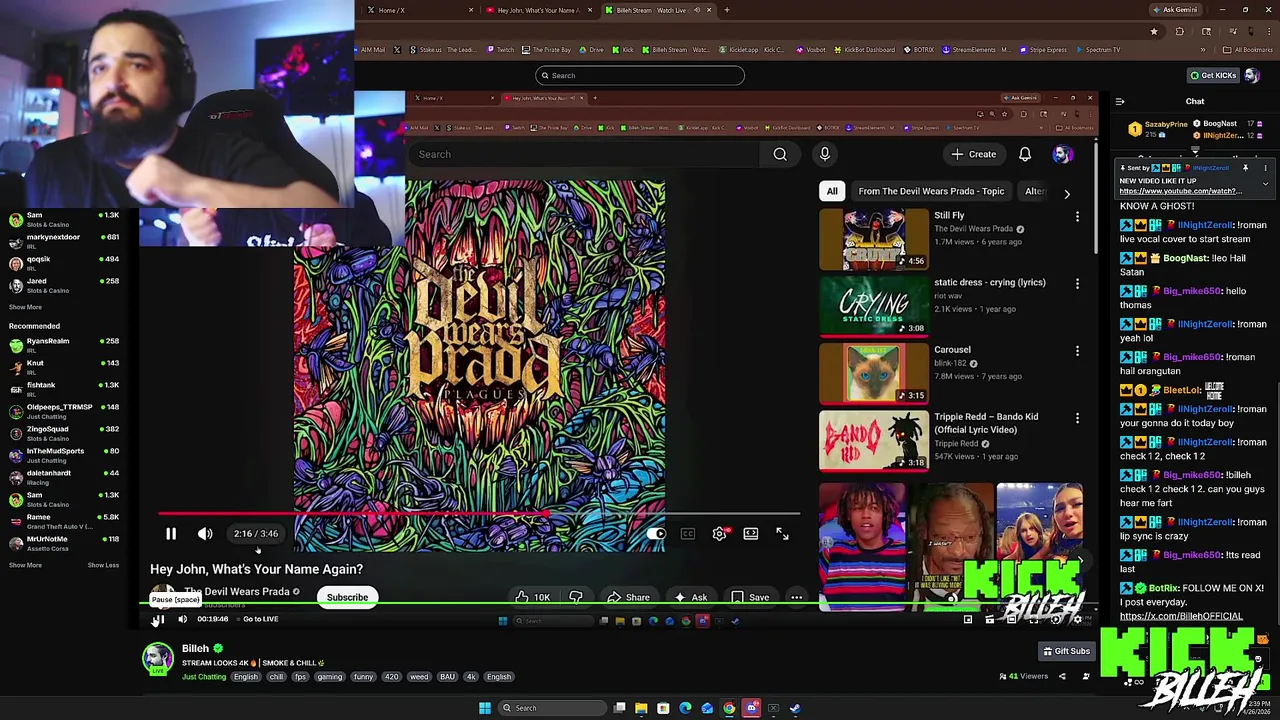Click Ask Gemini in Chrome title bar
Image resolution: width=1280 pixels, height=720 pixels.
1175,10
